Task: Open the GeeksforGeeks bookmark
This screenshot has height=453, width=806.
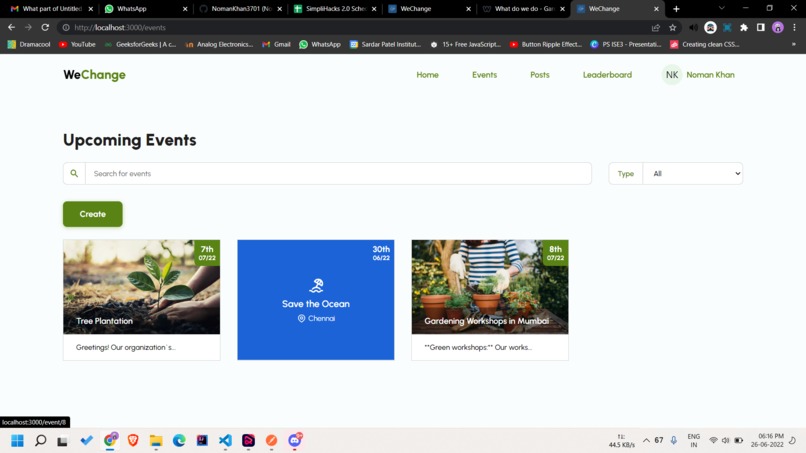Action: click(x=140, y=44)
